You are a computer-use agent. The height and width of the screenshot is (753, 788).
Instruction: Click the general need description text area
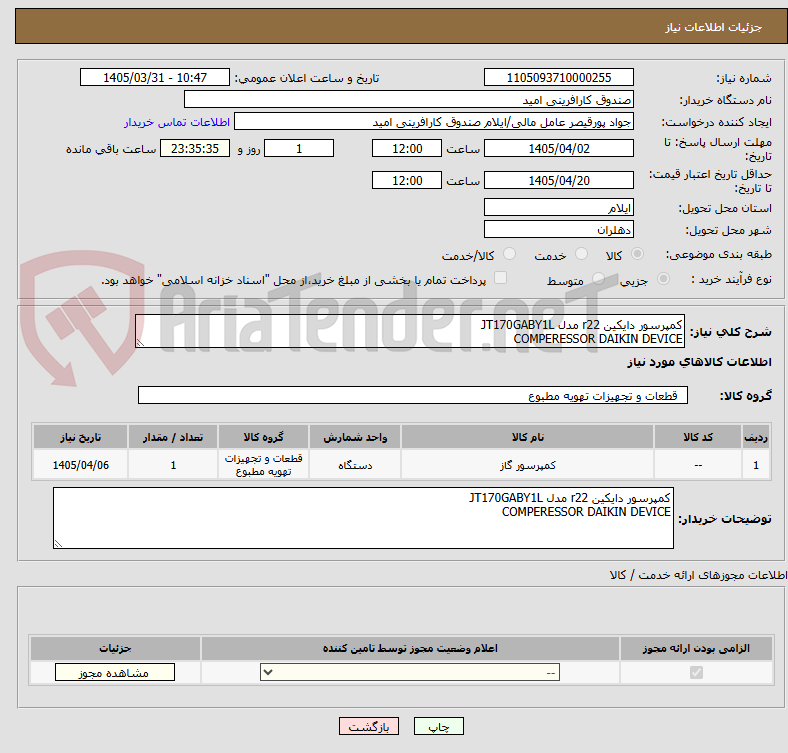(410, 331)
